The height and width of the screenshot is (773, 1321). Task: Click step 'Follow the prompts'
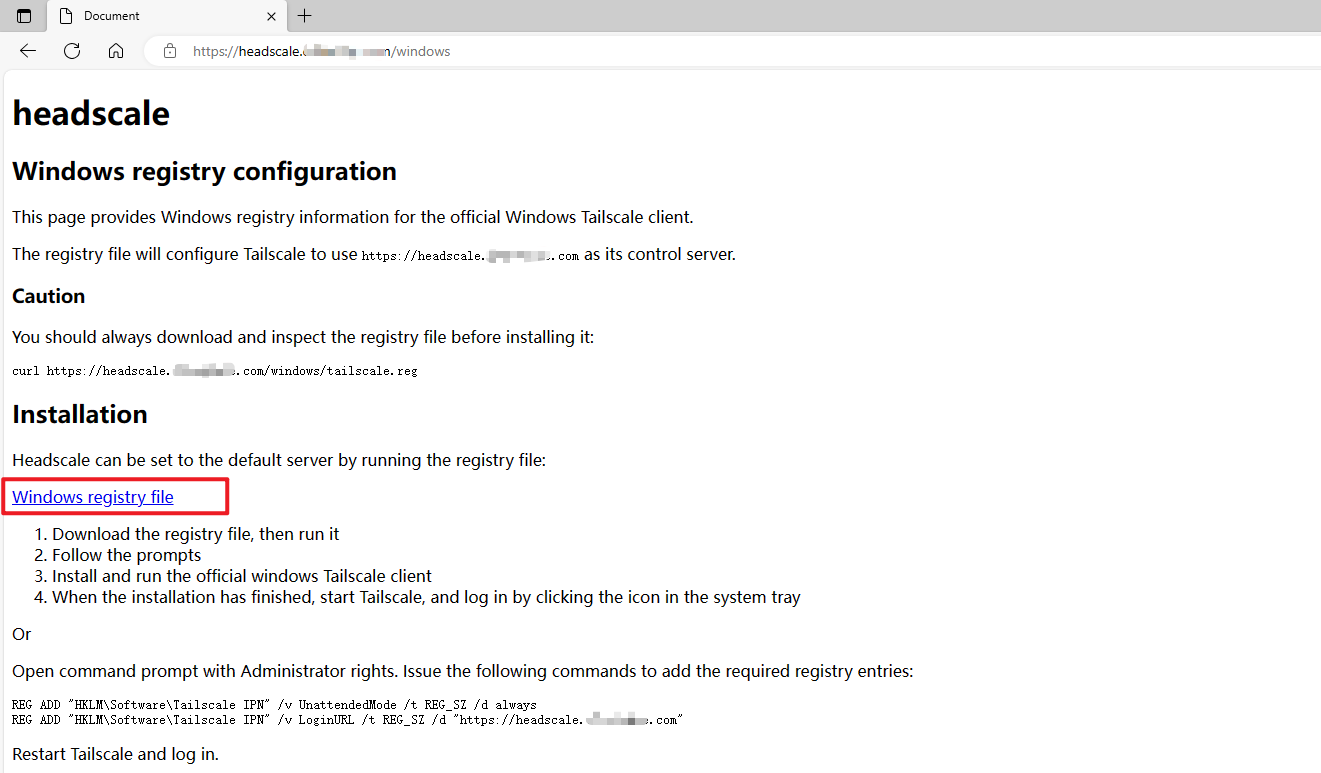(x=127, y=555)
